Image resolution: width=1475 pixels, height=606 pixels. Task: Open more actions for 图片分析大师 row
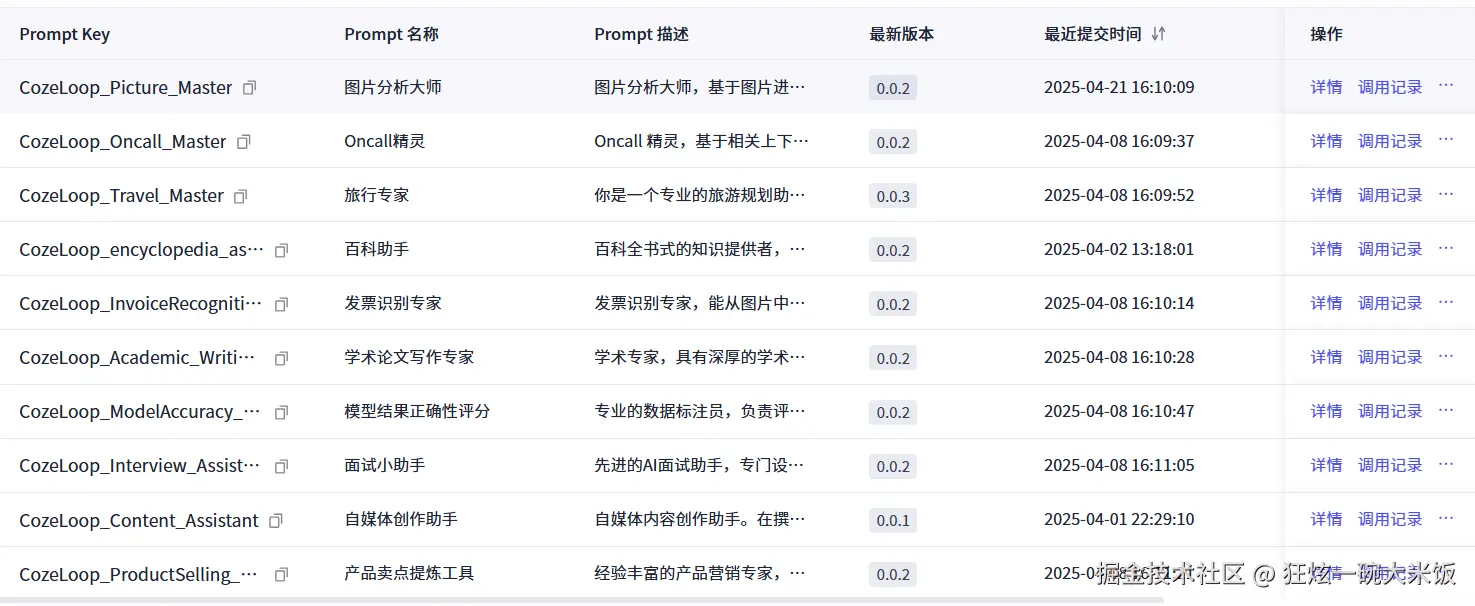tap(1446, 86)
